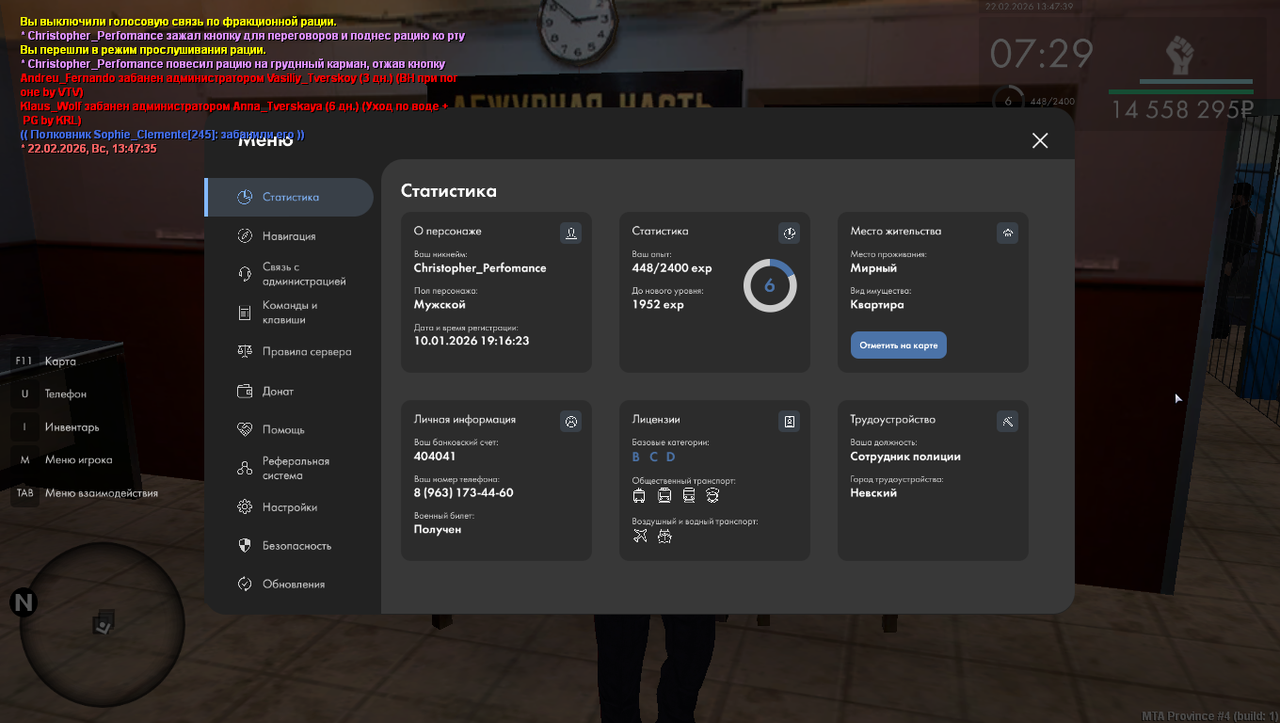The width and height of the screenshot is (1280, 723).
Task: Click the 448/2400 counter in top HUD
Action: pyautogui.click(x=1051, y=101)
